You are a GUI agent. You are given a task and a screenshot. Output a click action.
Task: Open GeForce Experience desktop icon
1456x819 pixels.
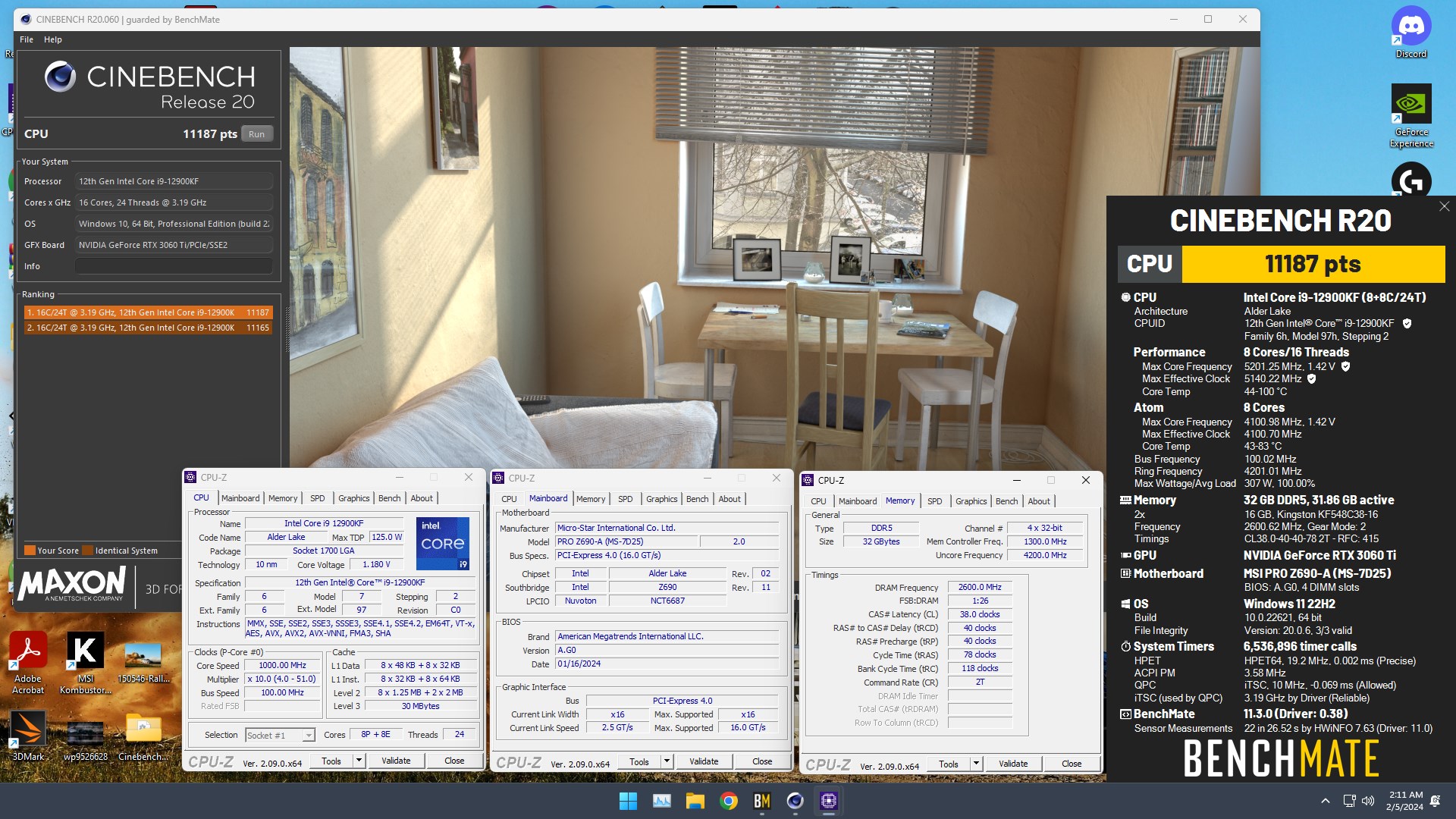(x=1410, y=115)
